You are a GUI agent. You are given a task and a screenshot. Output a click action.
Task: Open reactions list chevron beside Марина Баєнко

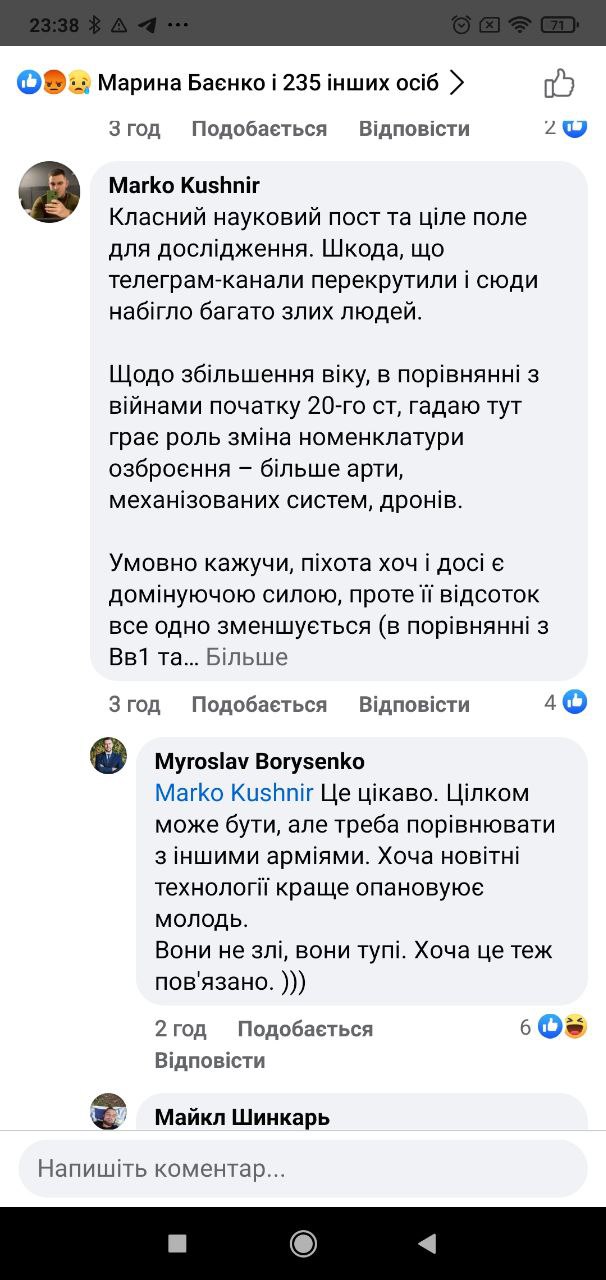point(457,83)
